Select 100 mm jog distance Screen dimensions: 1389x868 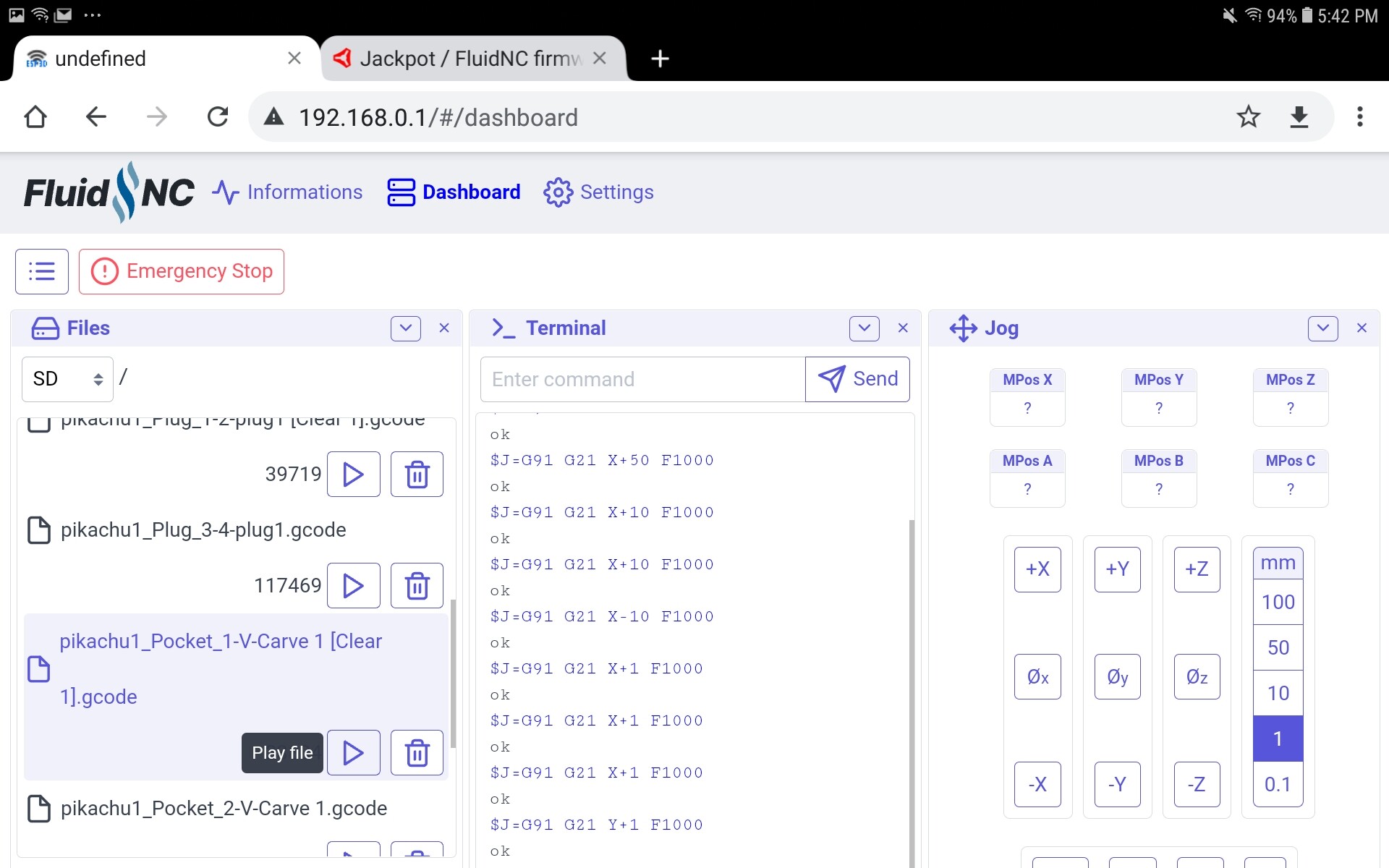point(1278,602)
